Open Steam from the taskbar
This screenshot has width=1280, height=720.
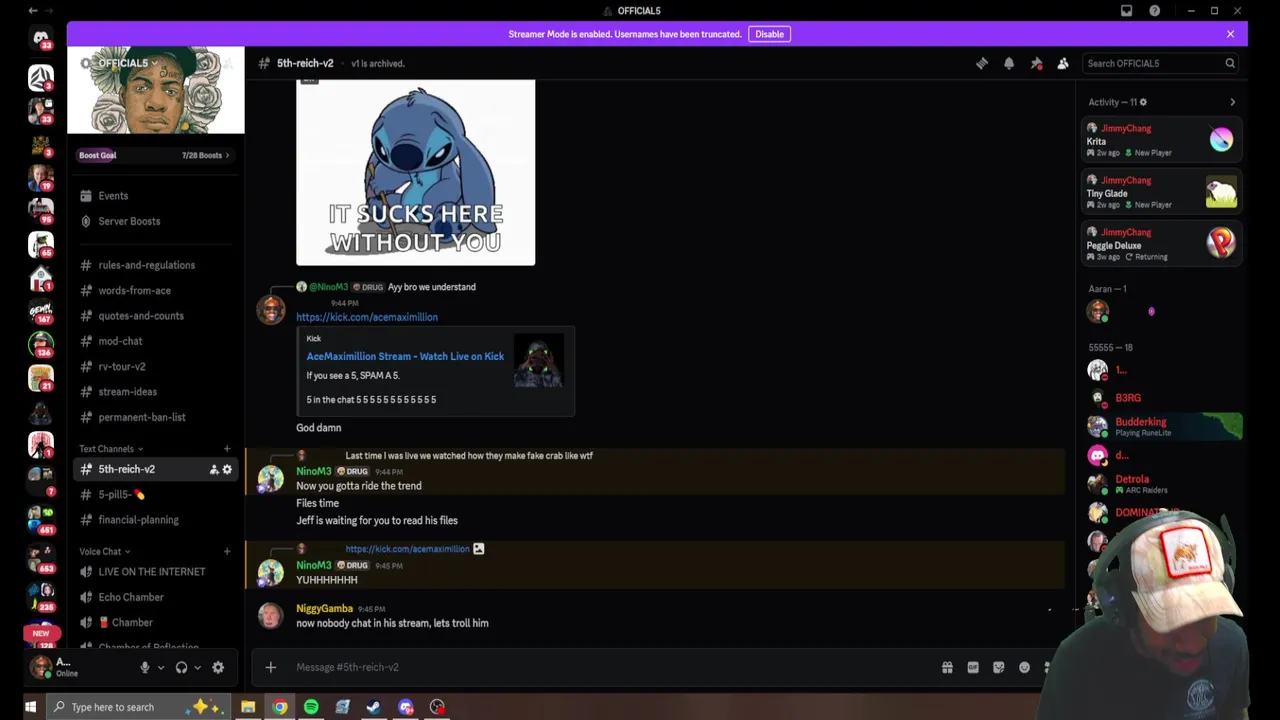(374, 707)
